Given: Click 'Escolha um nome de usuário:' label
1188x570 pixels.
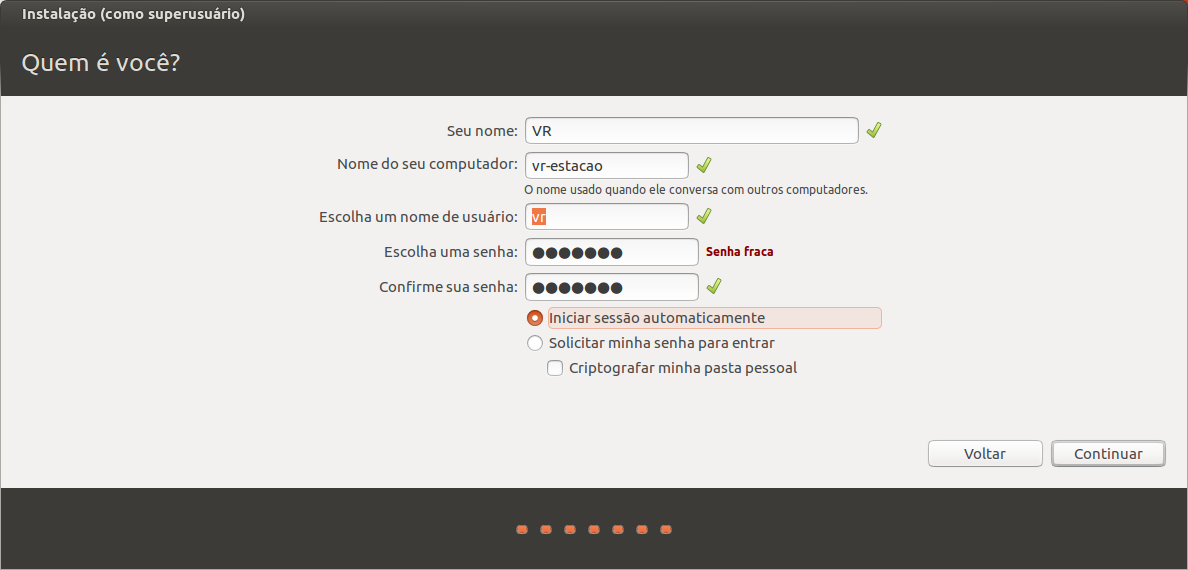Looking at the screenshot, I should click(x=418, y=217).
